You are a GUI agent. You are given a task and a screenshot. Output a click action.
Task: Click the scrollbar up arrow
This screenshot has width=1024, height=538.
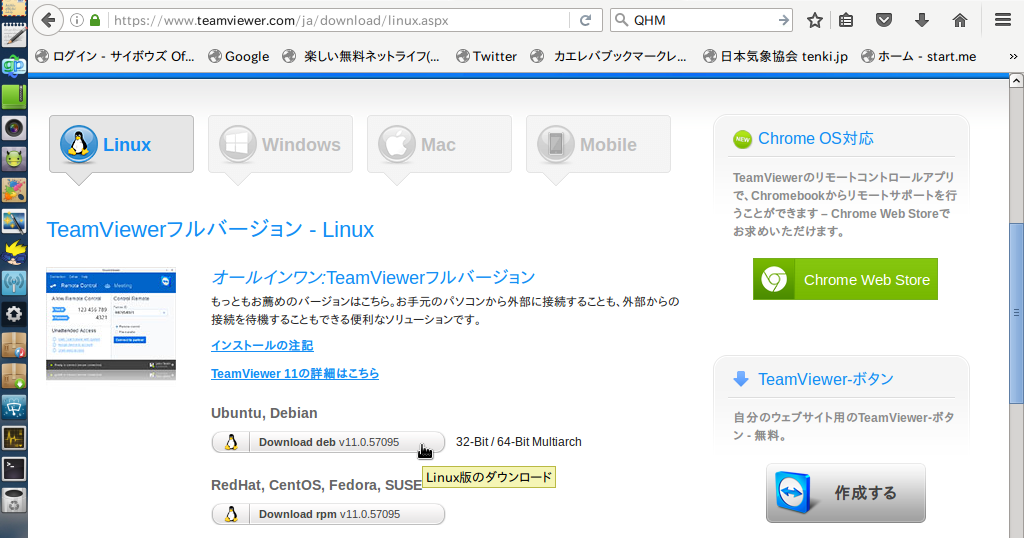[1016, 81]
